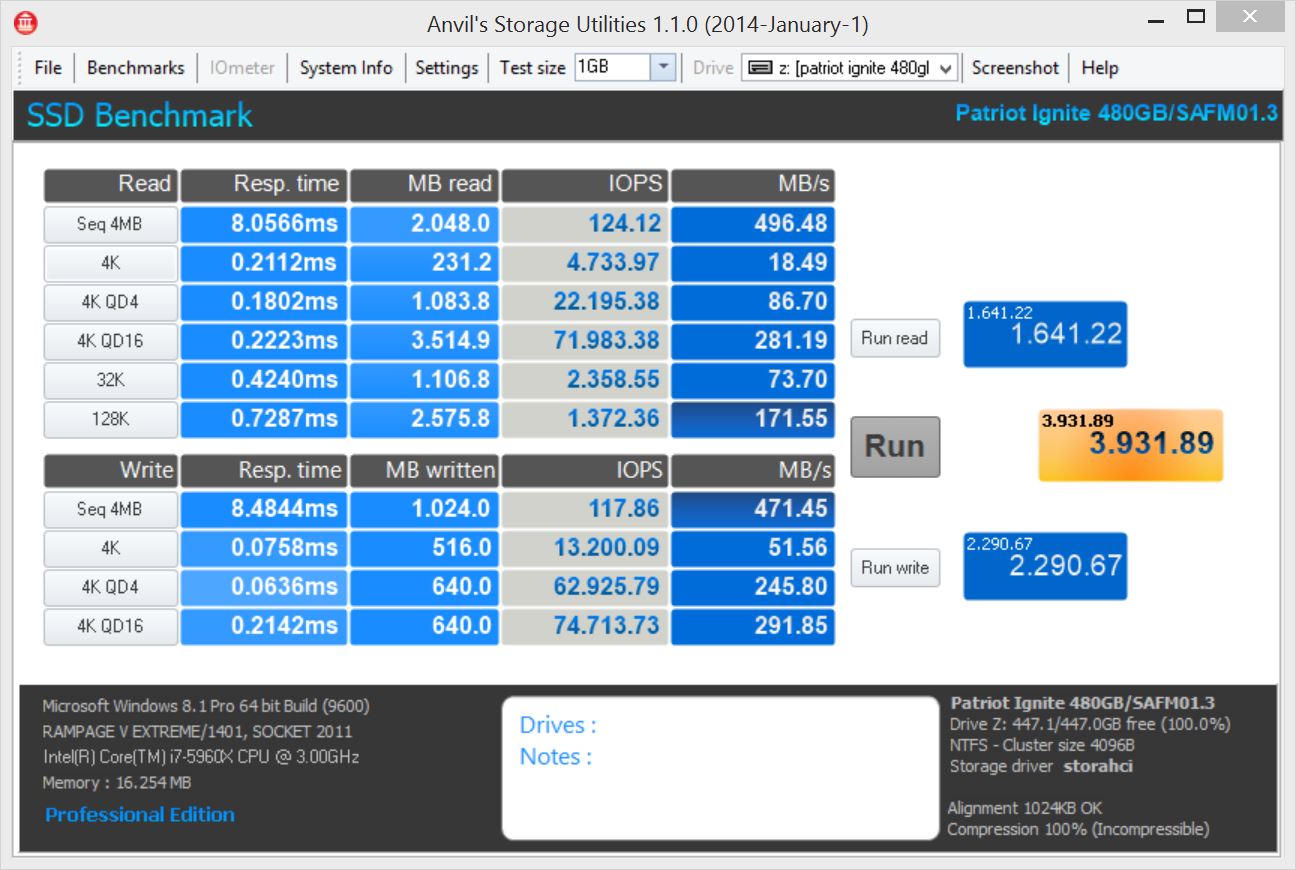
Task: Click the storahci storage driver text
Action: point(1098,767)
